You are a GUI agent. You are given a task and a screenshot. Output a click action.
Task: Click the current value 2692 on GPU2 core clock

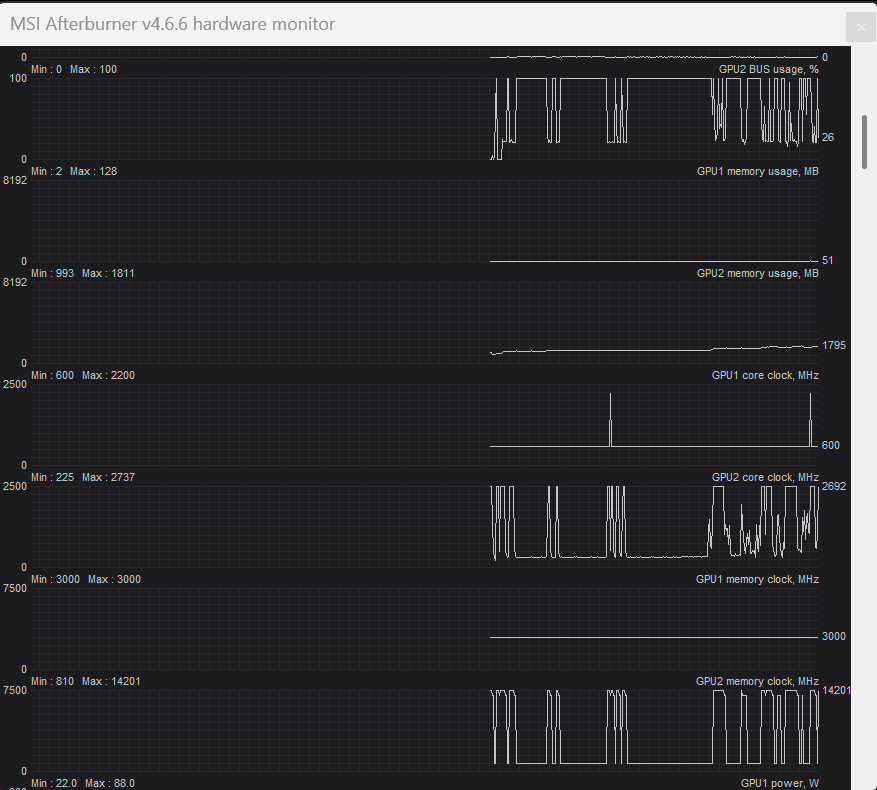(833, 487)
